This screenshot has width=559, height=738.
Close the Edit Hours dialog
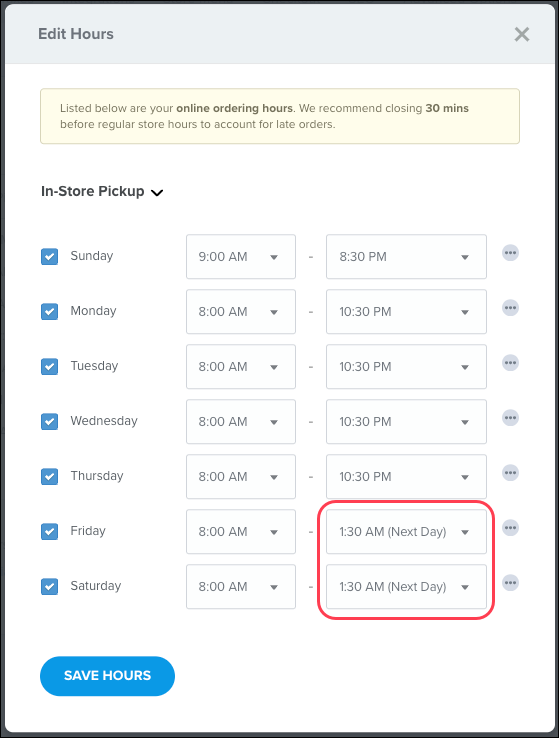pyautogui.click(x=521, y=34)
